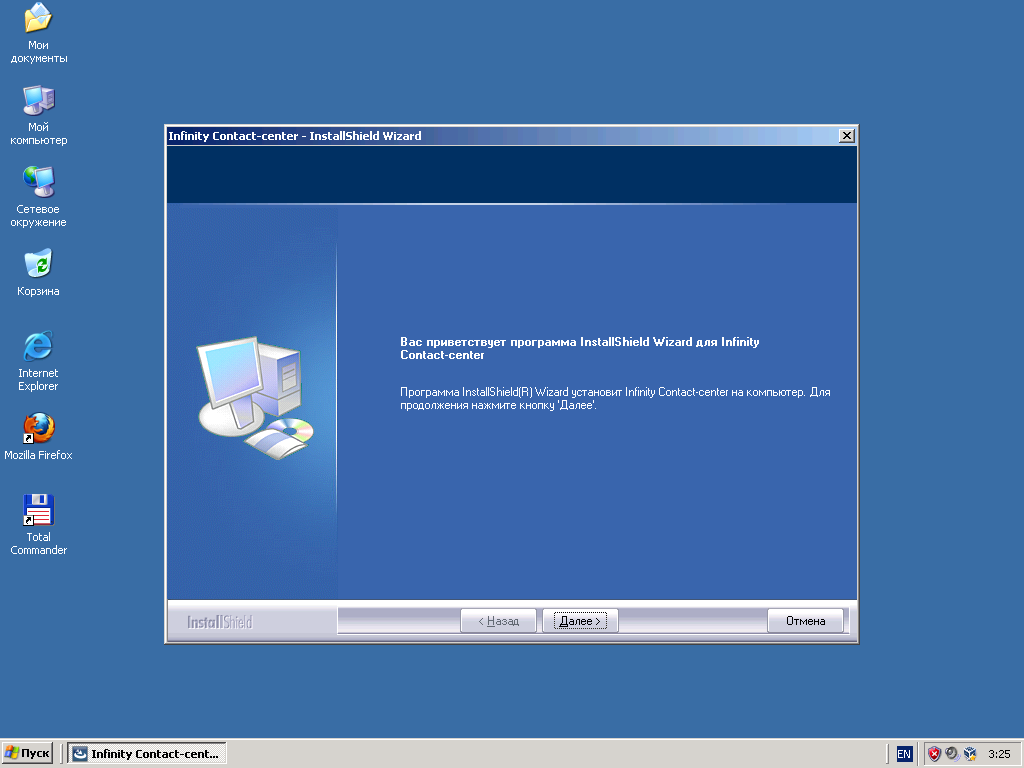Select the Сетевое окружение desktop icon
This screenshot has width=1024, height=768.
click(38, 197)
